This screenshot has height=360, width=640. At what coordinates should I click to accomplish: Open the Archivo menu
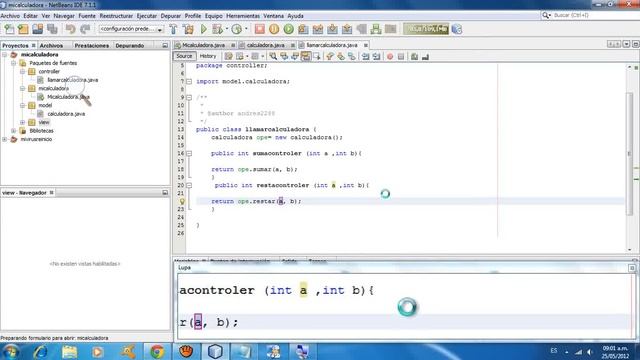10,16
